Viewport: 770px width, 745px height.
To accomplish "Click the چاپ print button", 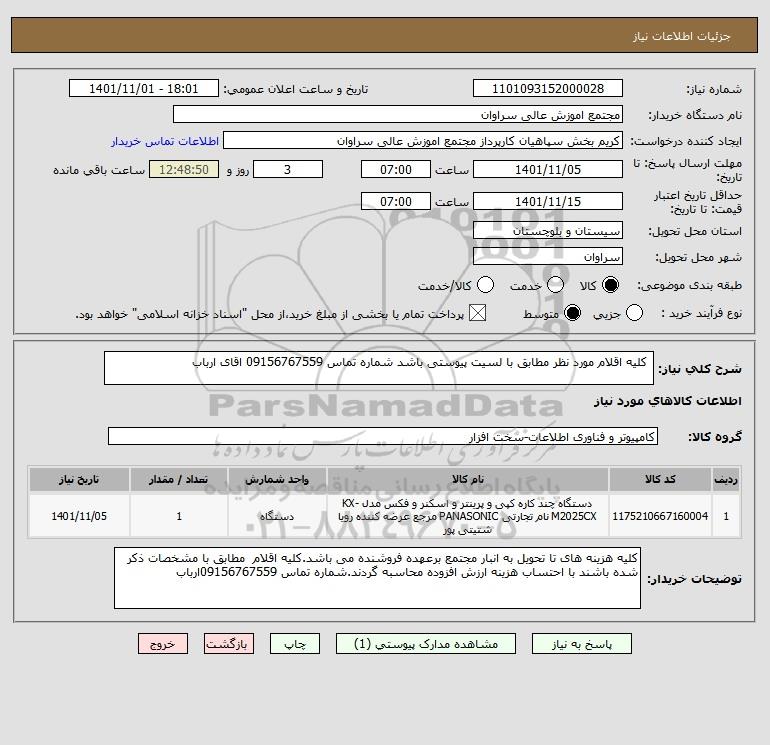I will pyautogui.click(x=295, y=644).
